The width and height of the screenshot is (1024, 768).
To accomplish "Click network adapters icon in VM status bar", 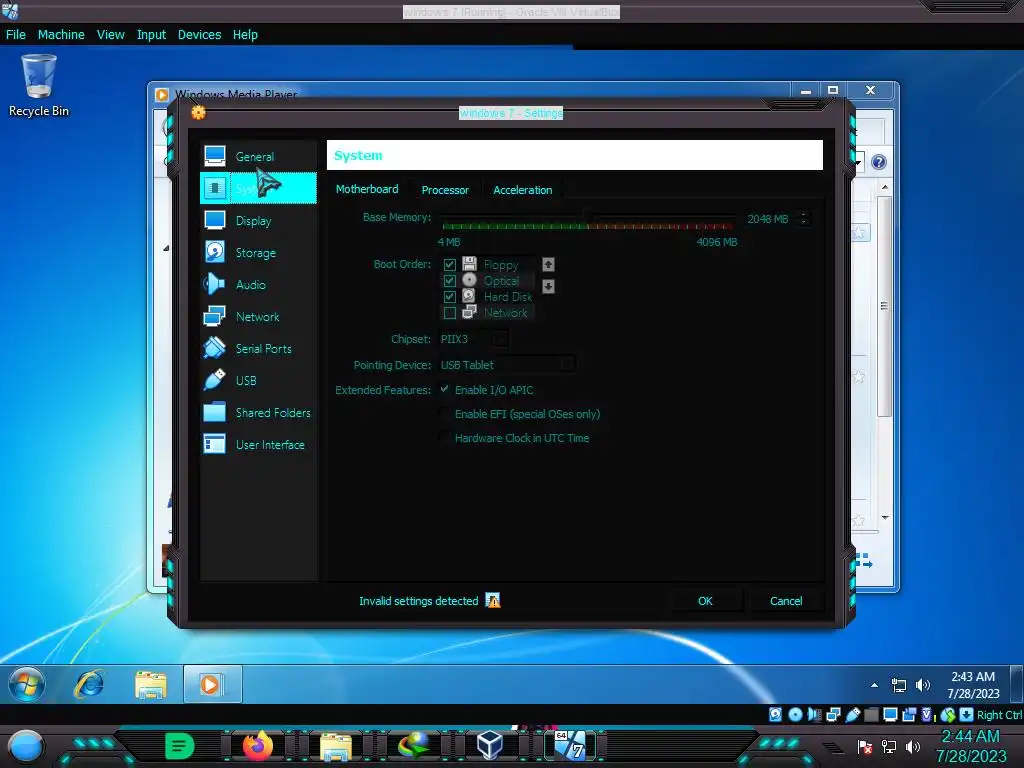I will pyautogui.click(x=833, y=714).
